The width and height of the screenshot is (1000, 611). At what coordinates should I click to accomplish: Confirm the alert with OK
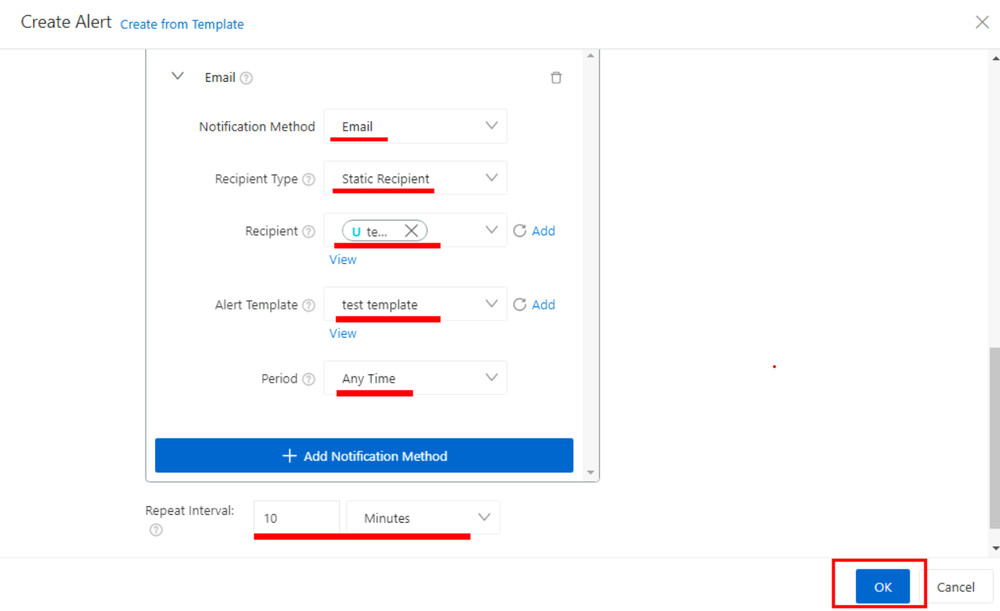click(881, 587)
